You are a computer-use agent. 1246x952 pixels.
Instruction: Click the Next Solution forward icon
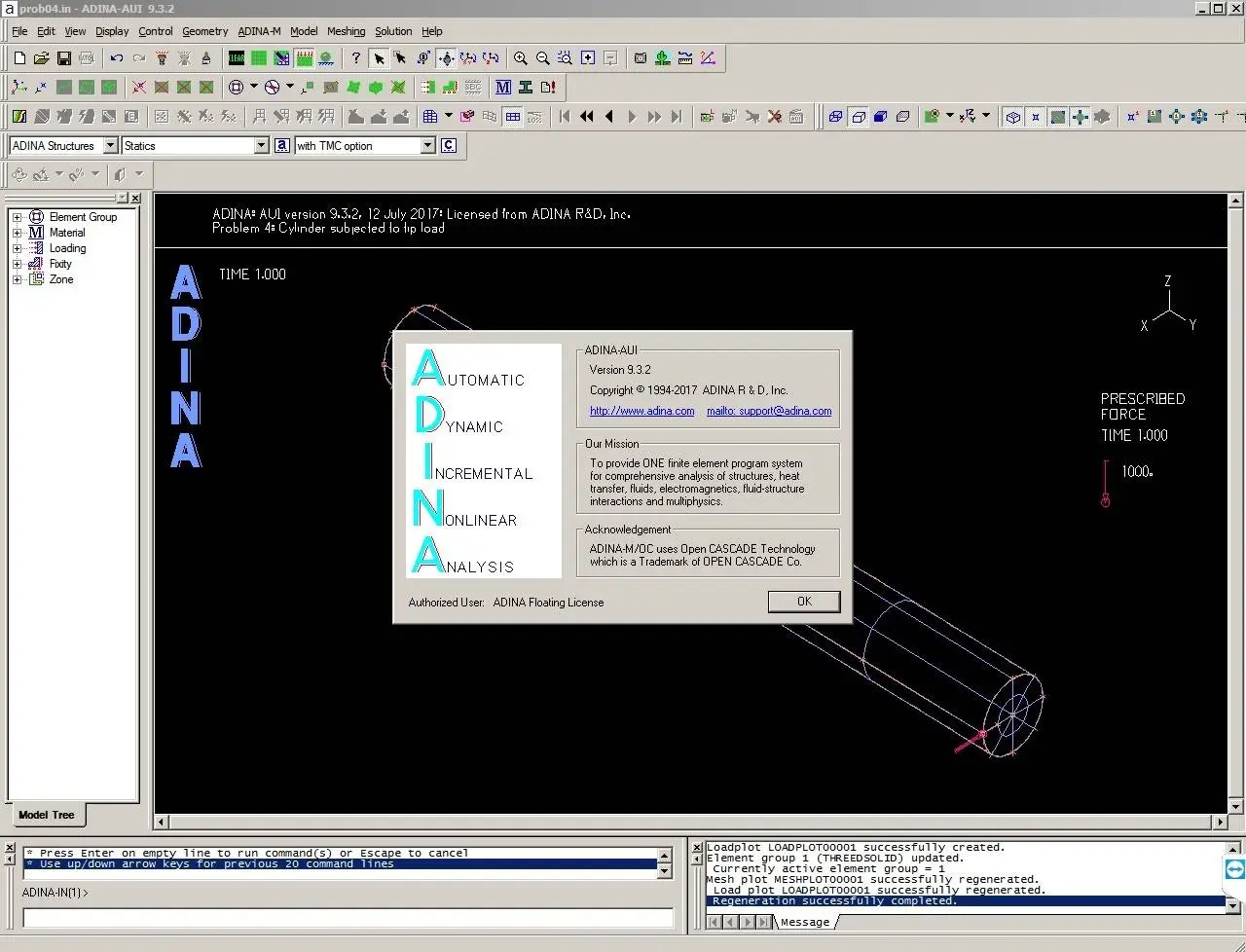tap(632, 117)
